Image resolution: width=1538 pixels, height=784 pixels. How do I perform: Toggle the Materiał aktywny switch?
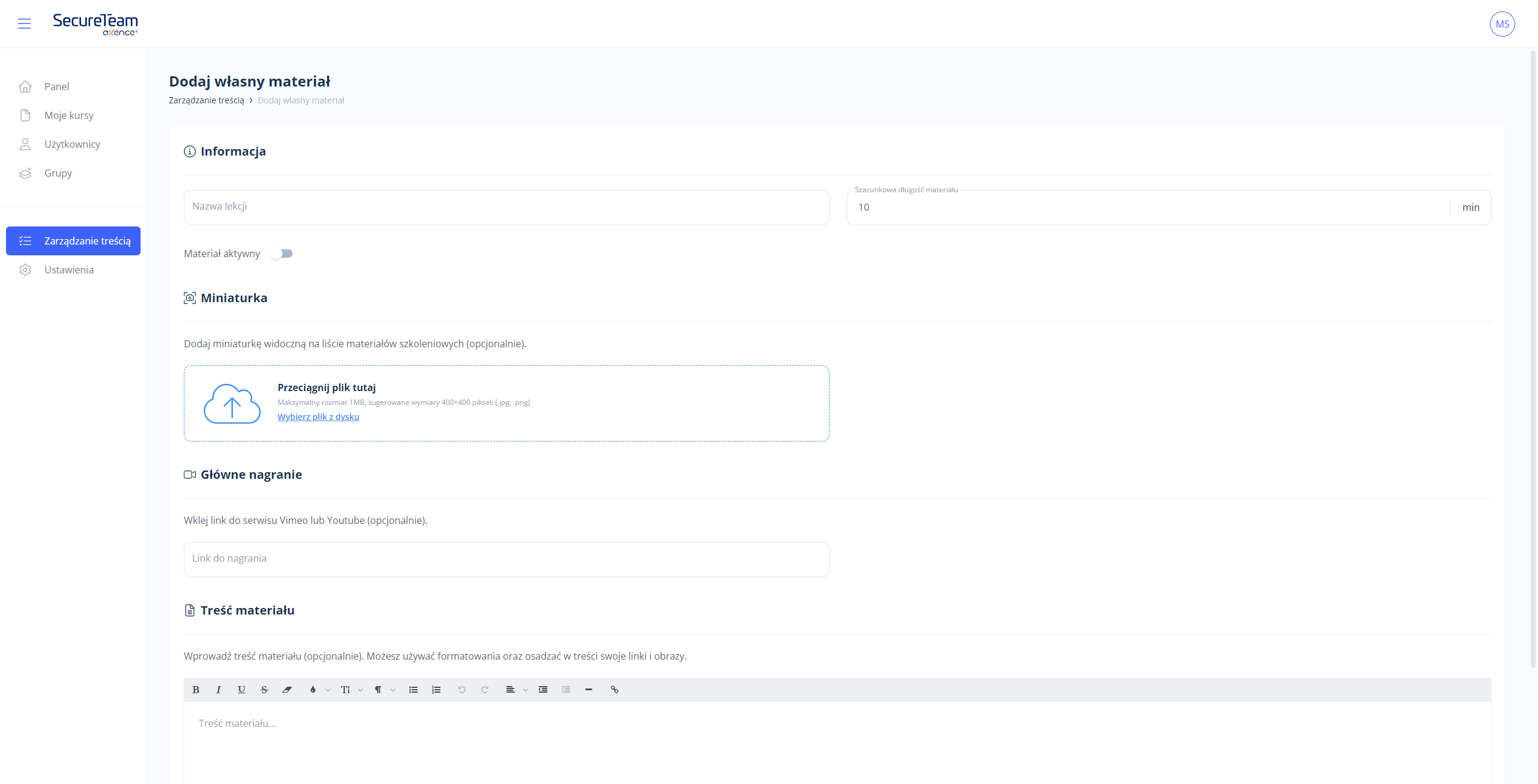pyautogui.click(x=282, y=254)
